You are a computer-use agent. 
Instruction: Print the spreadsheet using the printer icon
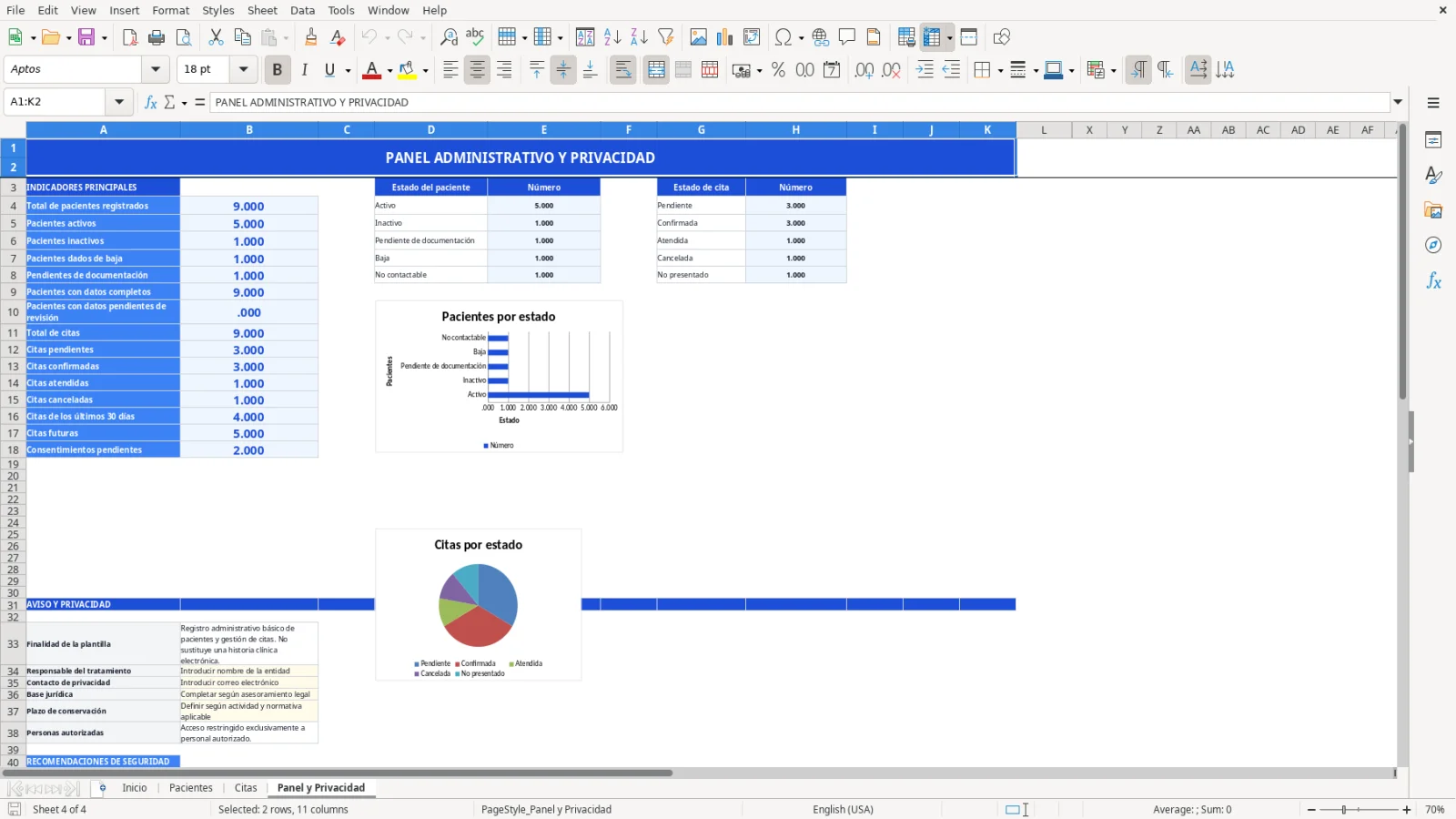[157, 37]
